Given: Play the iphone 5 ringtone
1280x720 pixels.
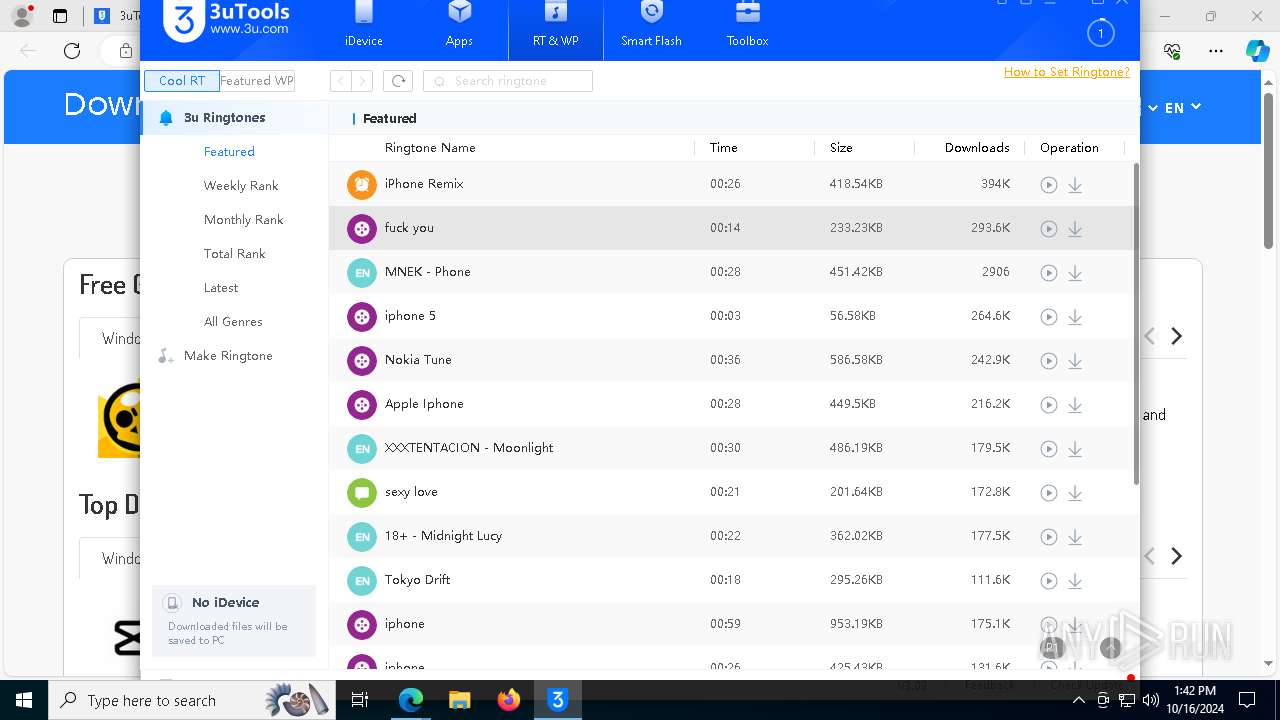Looking at the screenshot, I should 1048,317.
